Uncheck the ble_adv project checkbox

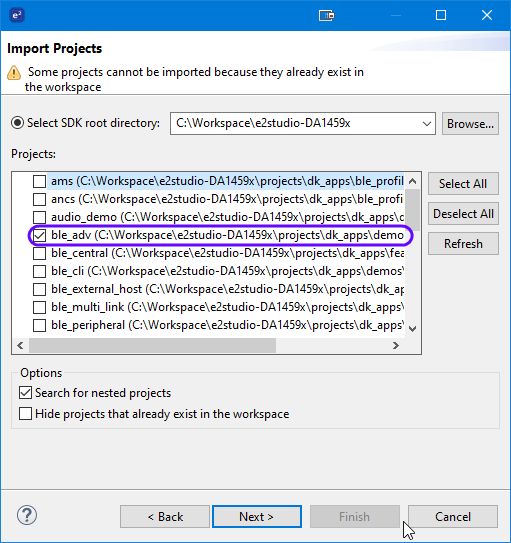click(39, 235)
